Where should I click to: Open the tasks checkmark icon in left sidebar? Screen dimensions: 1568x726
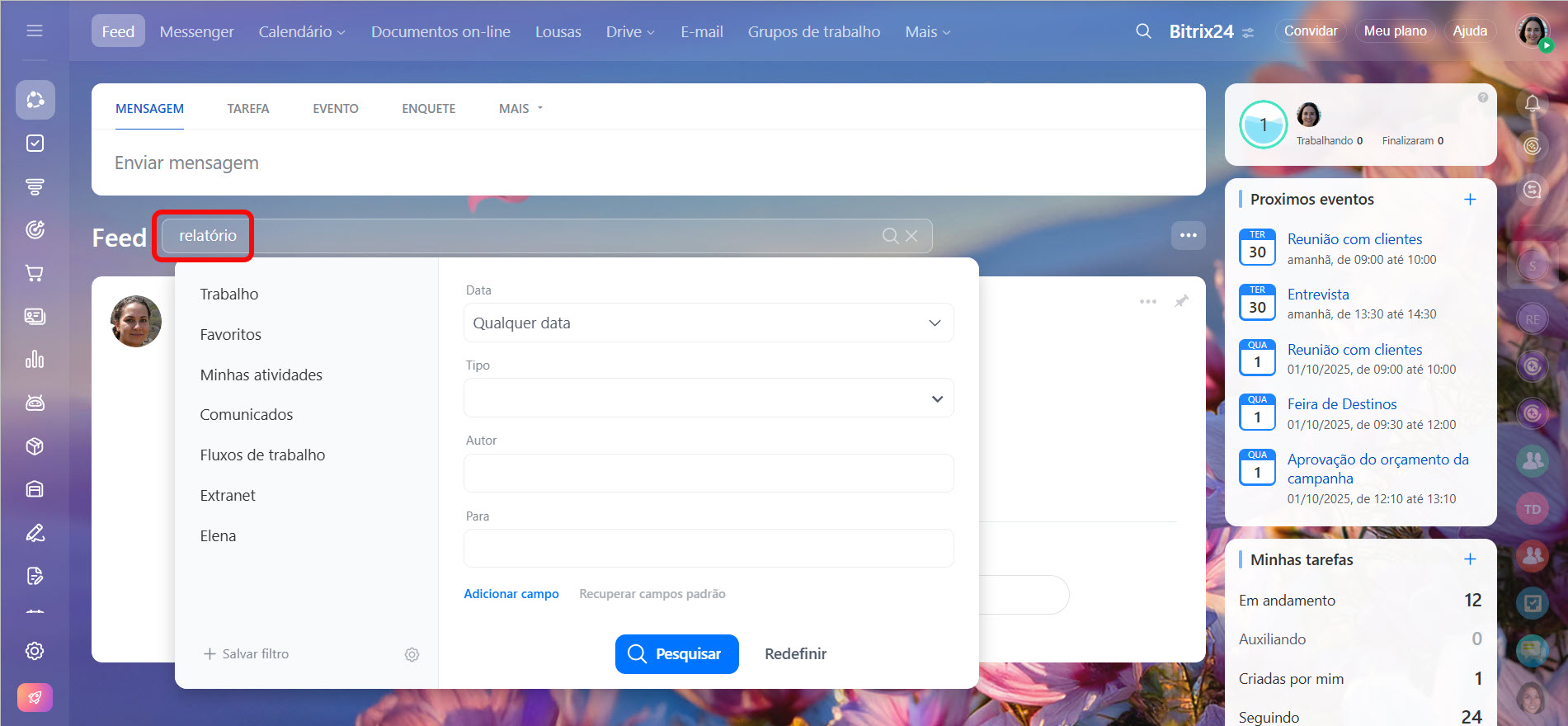click(x=35, y=144)
